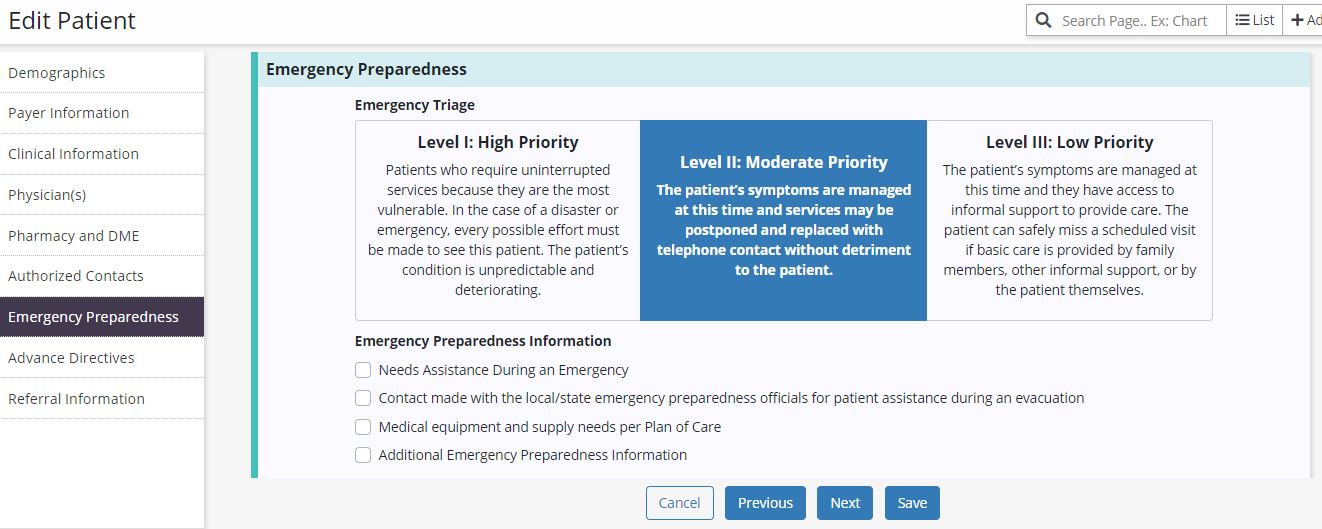
Task: Click the Add plus button
Action: point(1304,20)
